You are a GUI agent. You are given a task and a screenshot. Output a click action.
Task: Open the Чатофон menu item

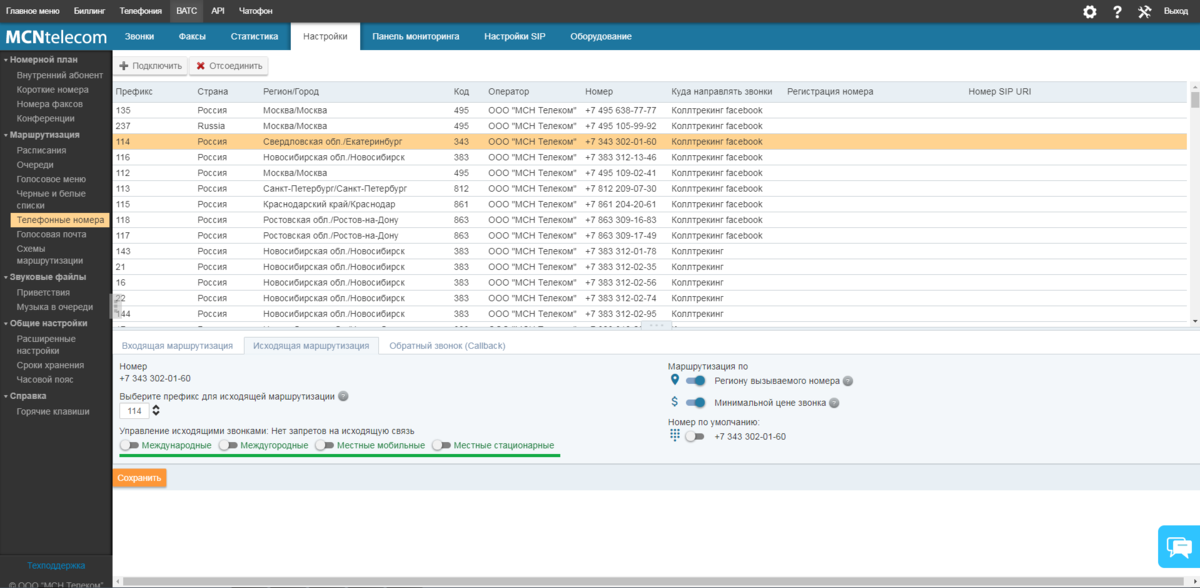coord(255,11)
